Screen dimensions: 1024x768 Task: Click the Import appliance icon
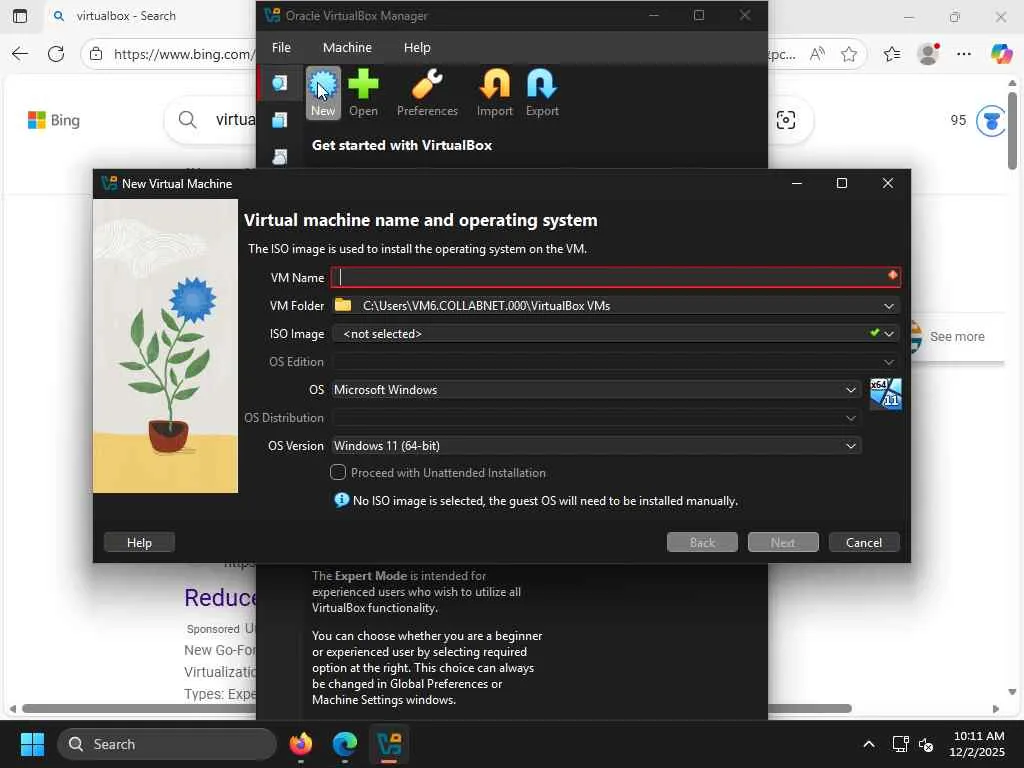[494, 93]
